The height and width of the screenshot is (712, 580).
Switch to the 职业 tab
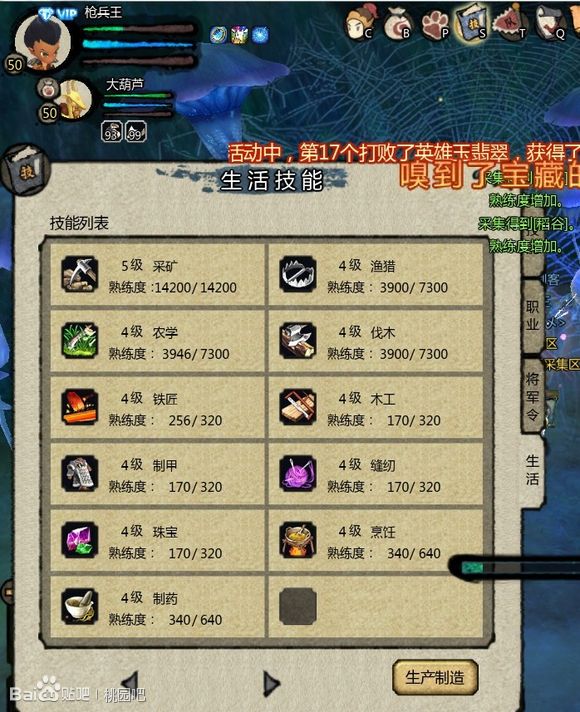533,316
